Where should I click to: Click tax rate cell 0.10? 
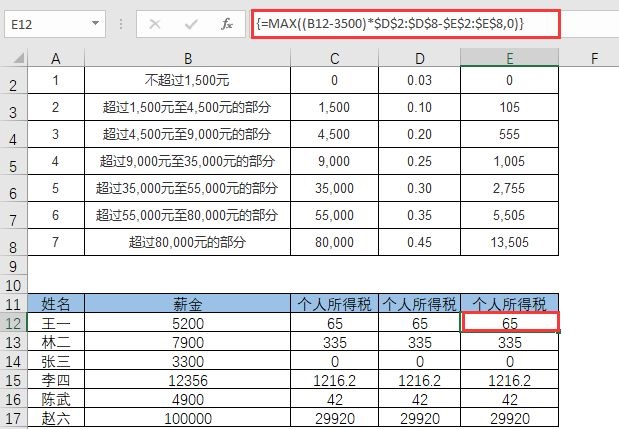[419, 107]
